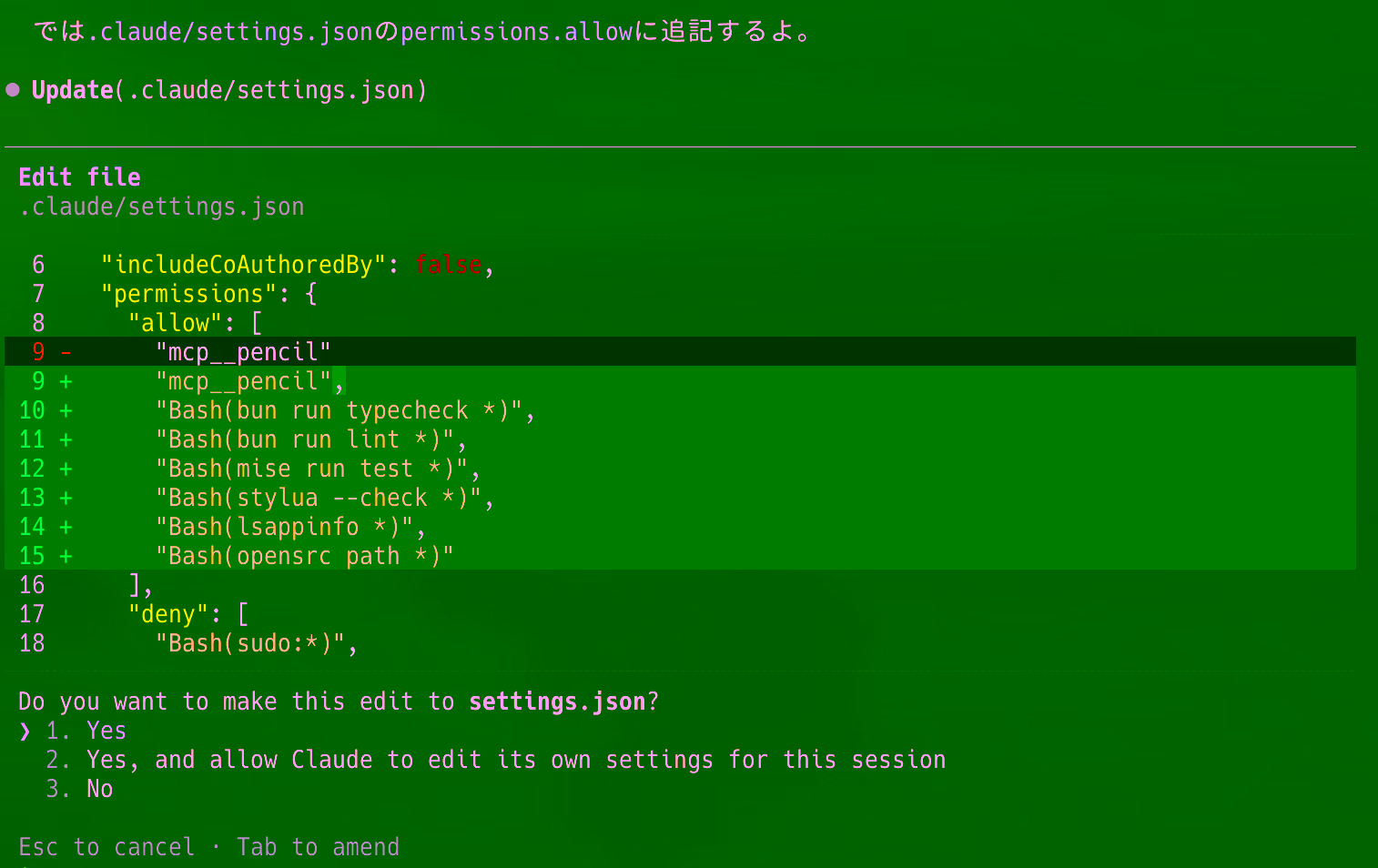The image size is (1378, 868).
Task: Click the Update tool call heading
Action: (x=229, y=90)
